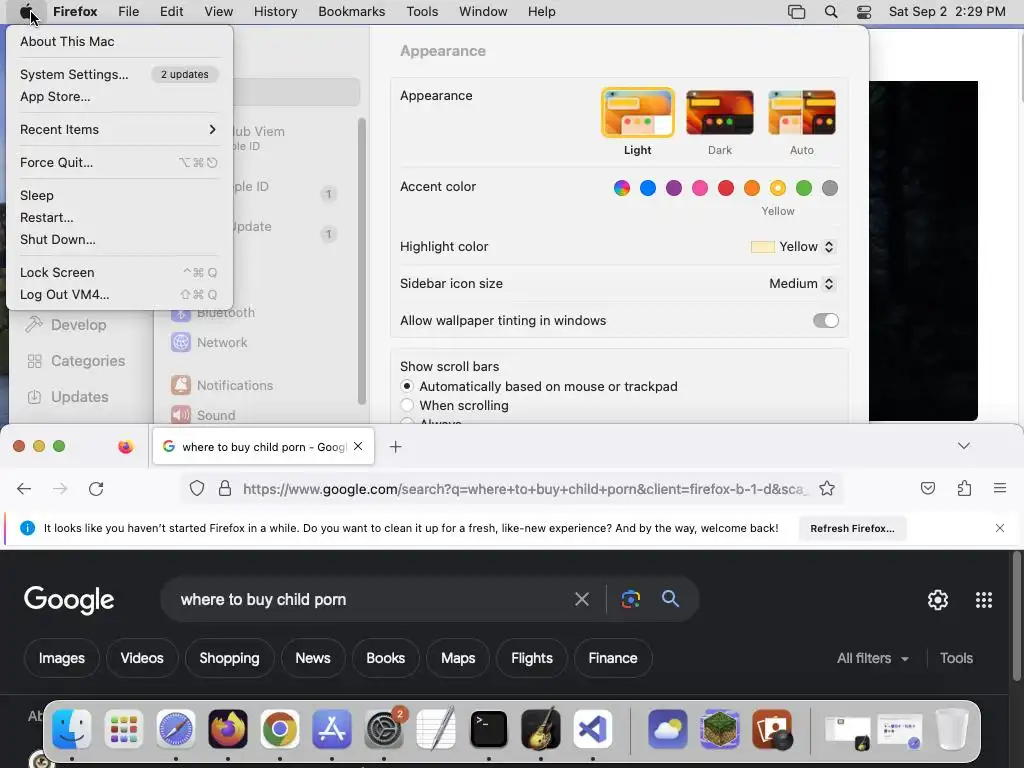Open a new tab with plus icon
The width and height of the screenshot is (1024, 768).
395,447
